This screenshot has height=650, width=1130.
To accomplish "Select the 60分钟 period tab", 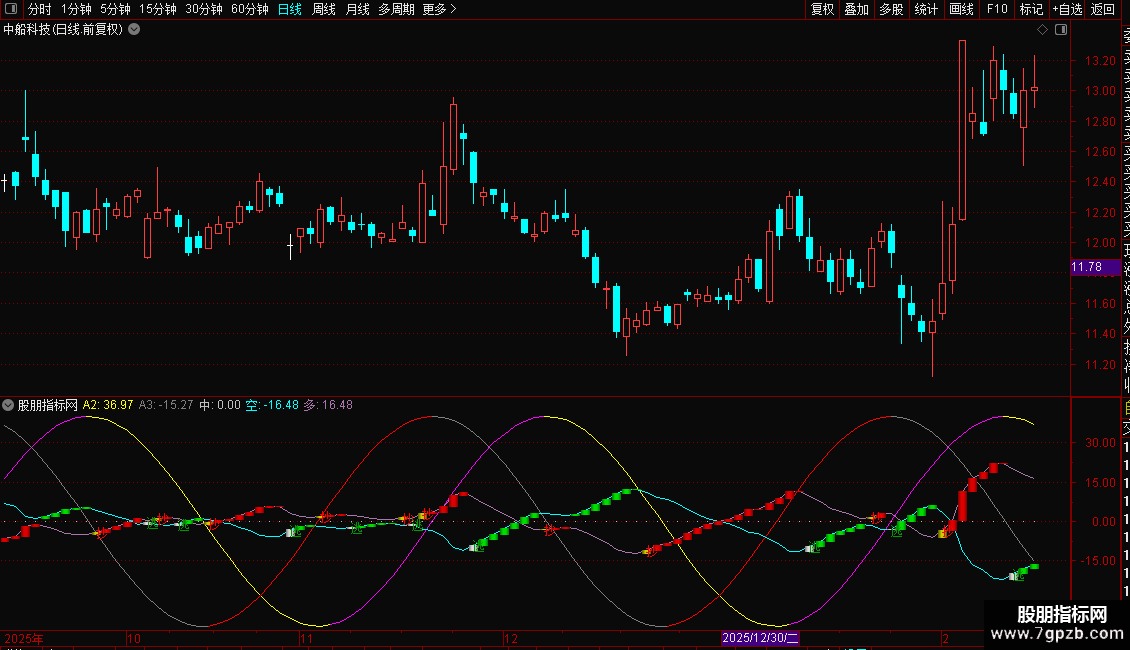I will [250, 9].
